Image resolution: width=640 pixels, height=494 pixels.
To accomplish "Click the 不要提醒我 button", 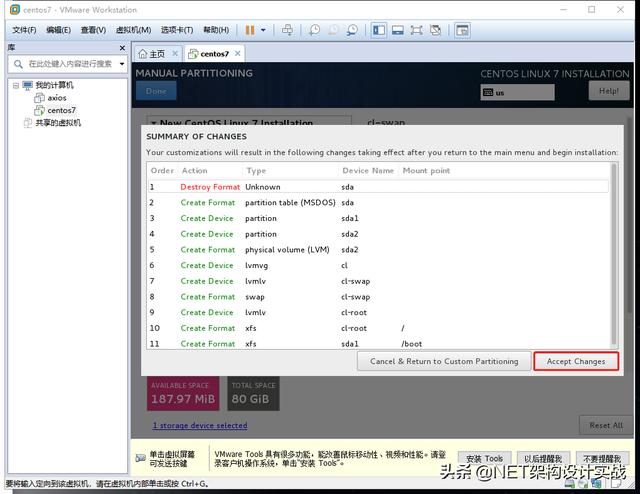I will coord(602,459).
